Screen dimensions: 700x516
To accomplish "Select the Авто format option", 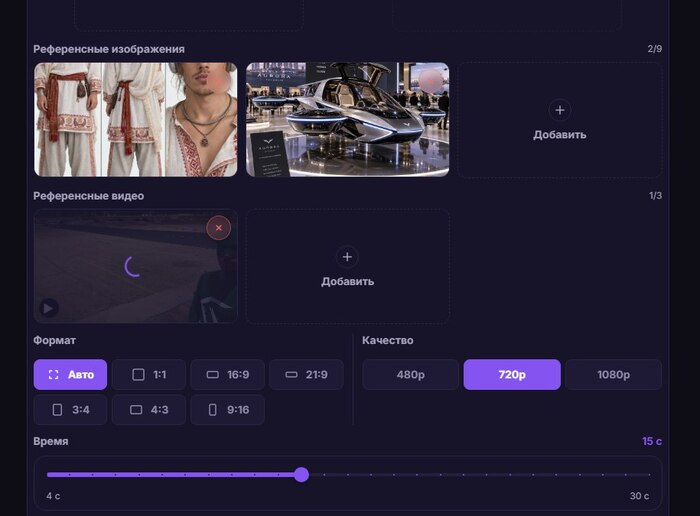I will pyautogui.click(x=70, y=375).
